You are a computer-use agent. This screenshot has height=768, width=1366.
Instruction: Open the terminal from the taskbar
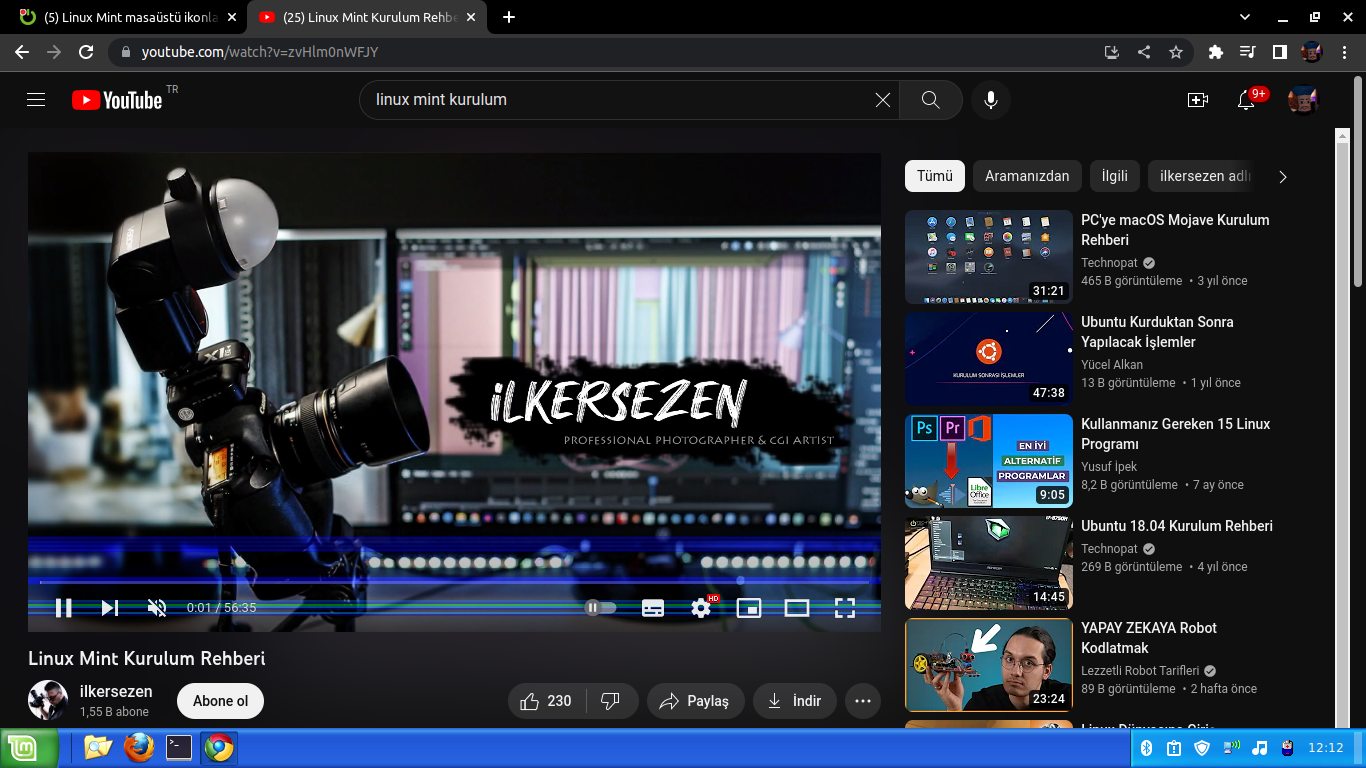coord(179,747)
